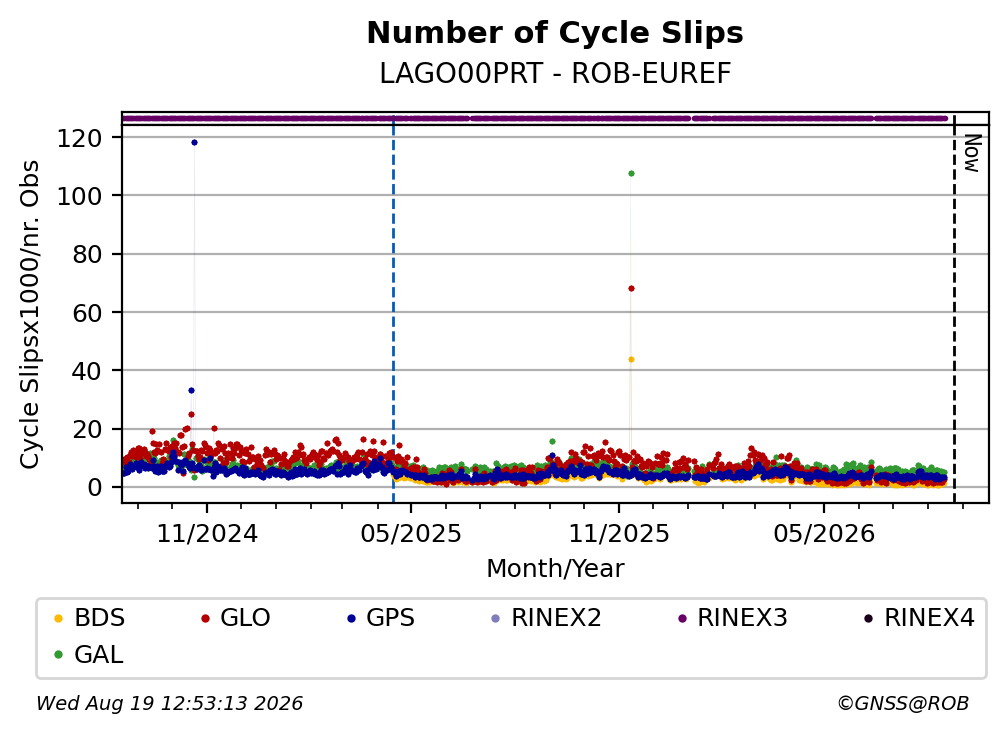
Task: Click the GPS point near 33
Action: (191, 391)
